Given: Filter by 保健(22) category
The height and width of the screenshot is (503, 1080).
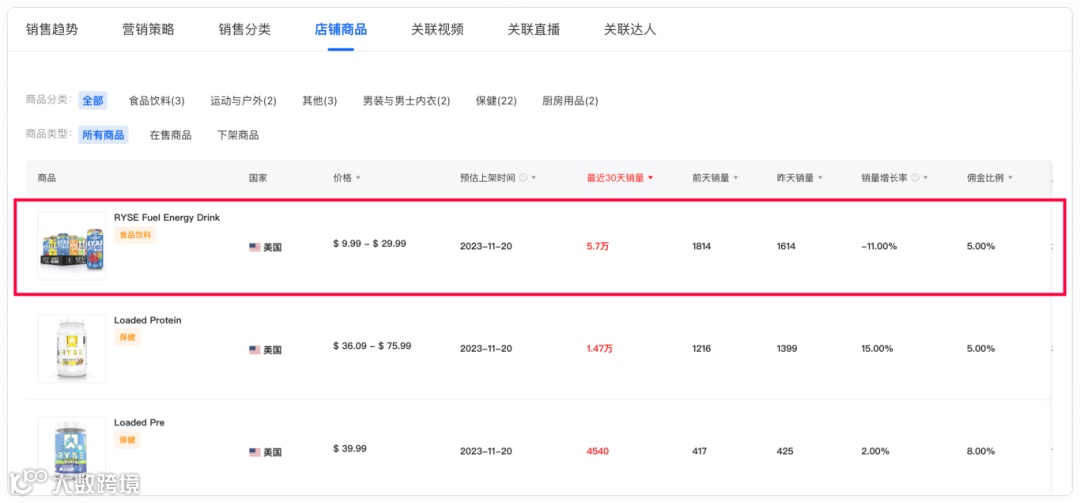Looking at the screenshot, I should click(496, 101).
